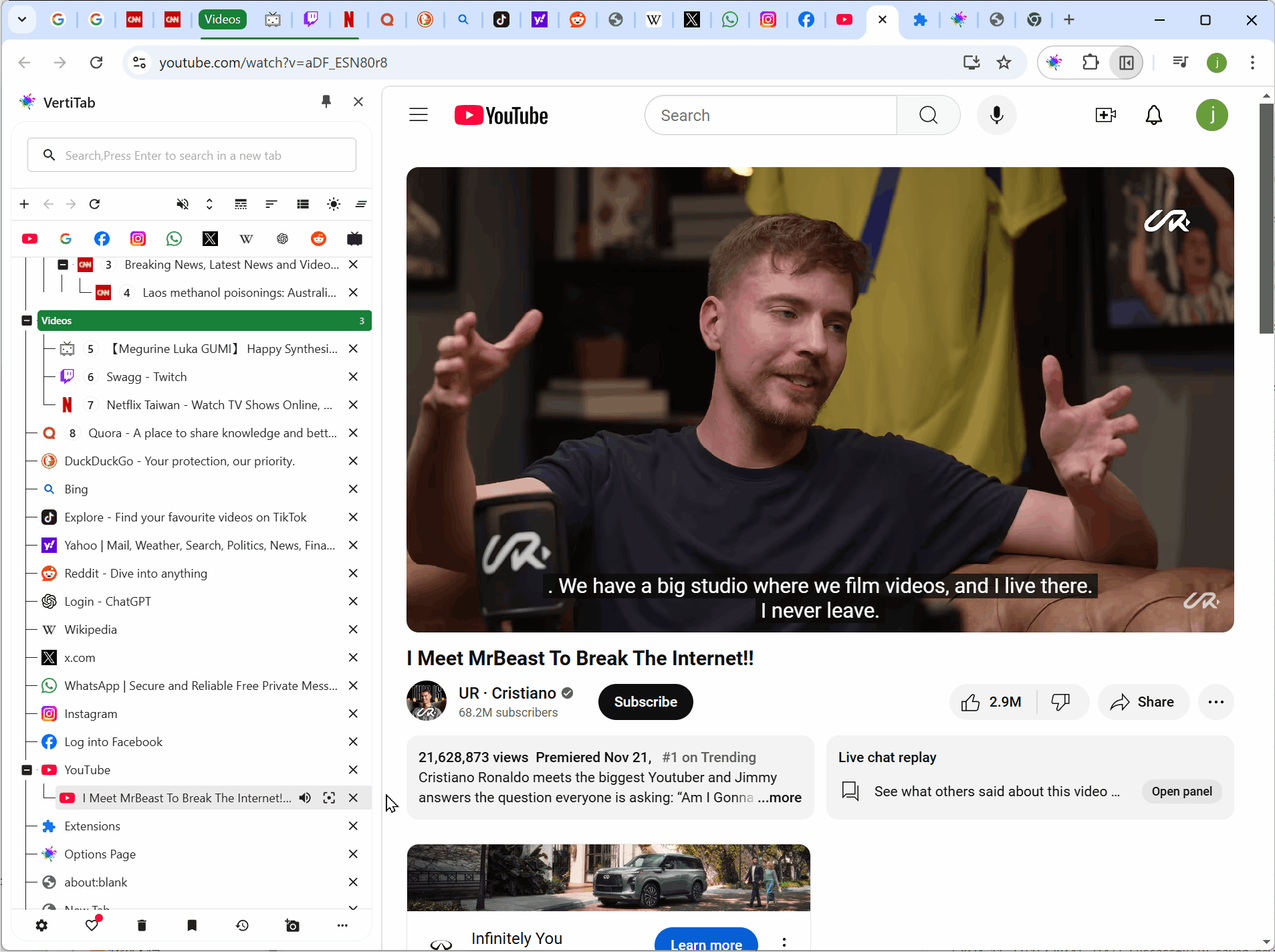
Task: Open the VertiTab history icon
Action: coord(242,925)
